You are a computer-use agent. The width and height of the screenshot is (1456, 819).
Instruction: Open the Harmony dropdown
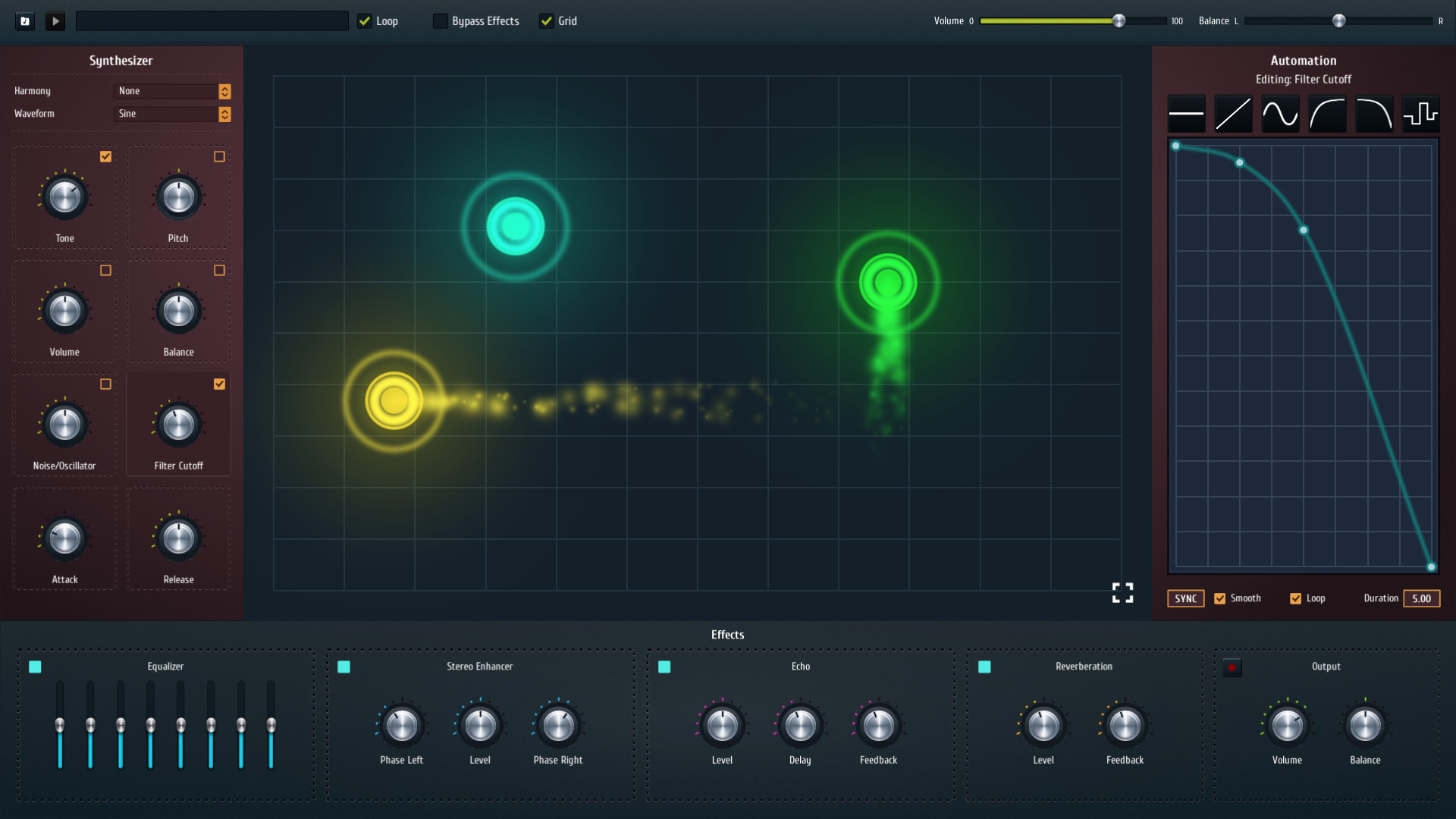coord(171,91)
